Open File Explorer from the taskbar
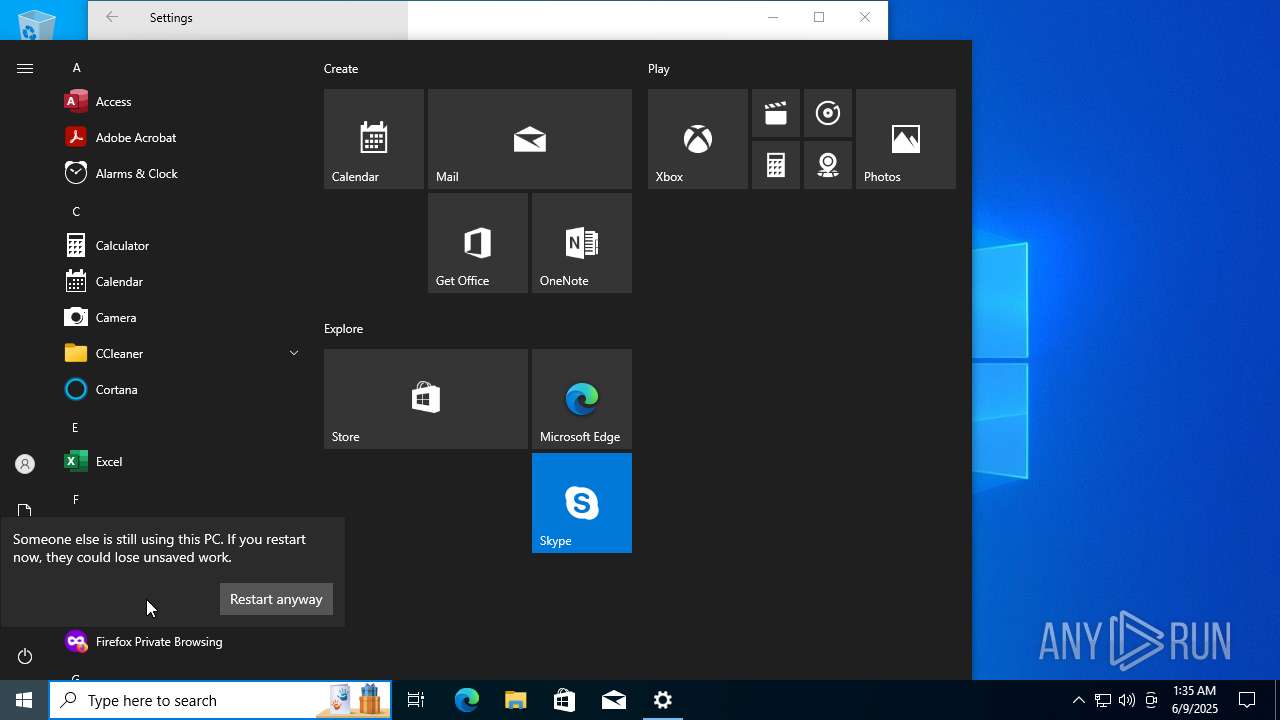 click(x=515, y=700)
